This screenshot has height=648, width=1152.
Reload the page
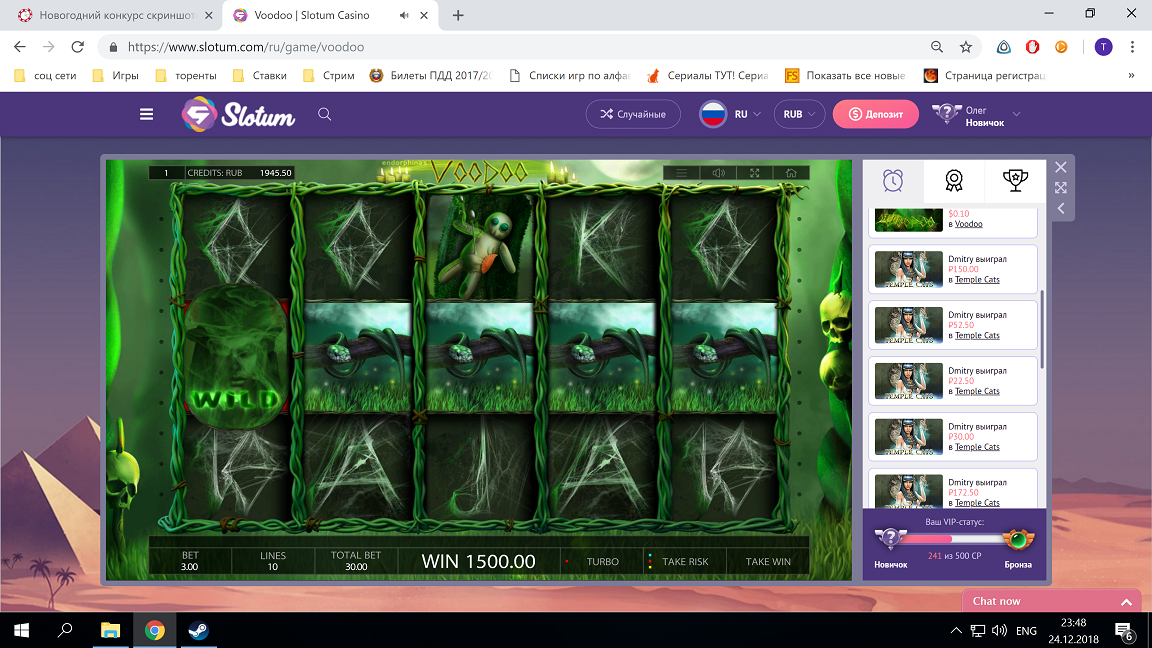click(x=77, y=47)
